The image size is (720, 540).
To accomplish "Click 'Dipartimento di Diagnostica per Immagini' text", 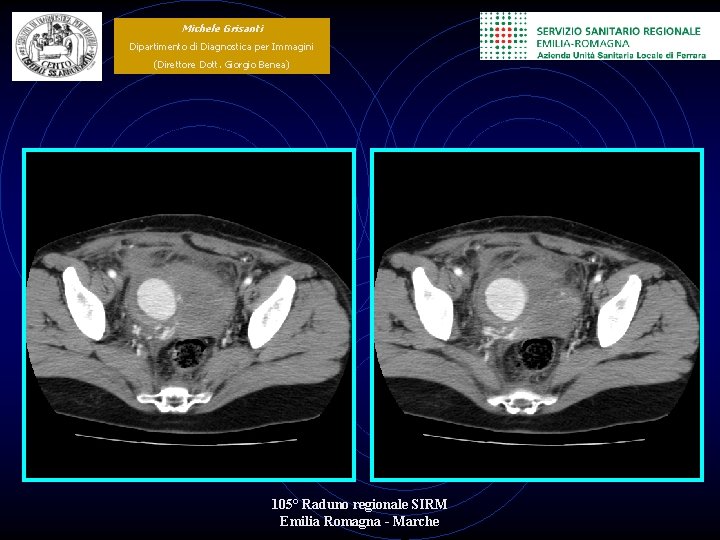I will coord(221,46).
